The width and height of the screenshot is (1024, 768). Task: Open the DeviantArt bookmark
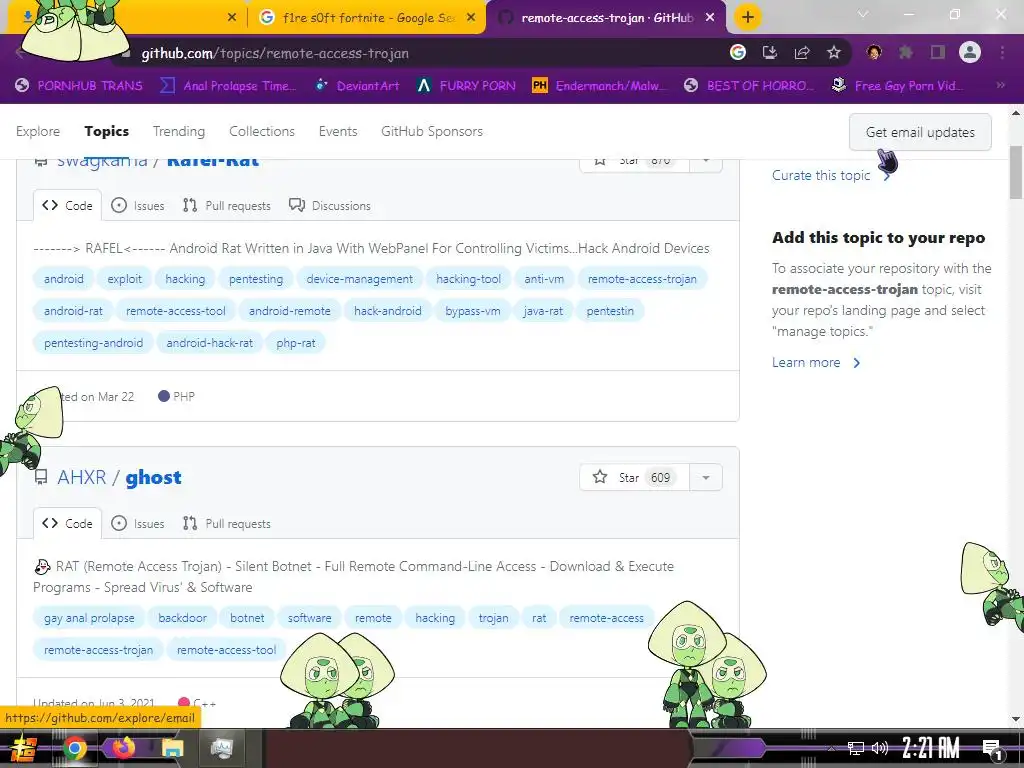(357, 86)
